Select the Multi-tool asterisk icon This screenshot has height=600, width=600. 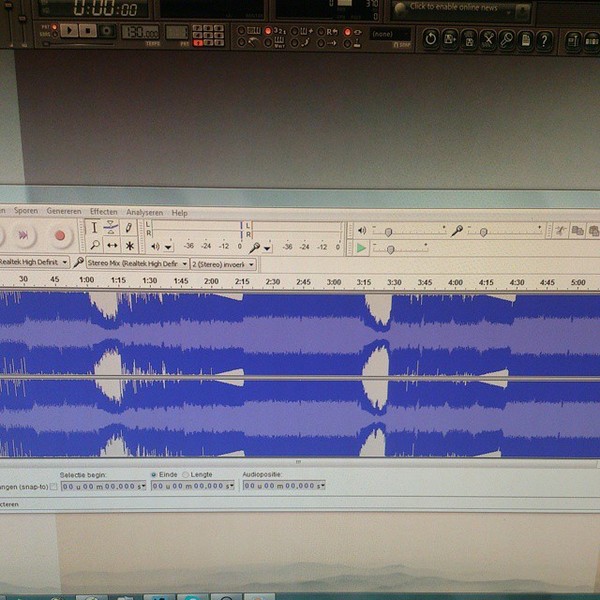pyautogui.click(x=130, y=246)
